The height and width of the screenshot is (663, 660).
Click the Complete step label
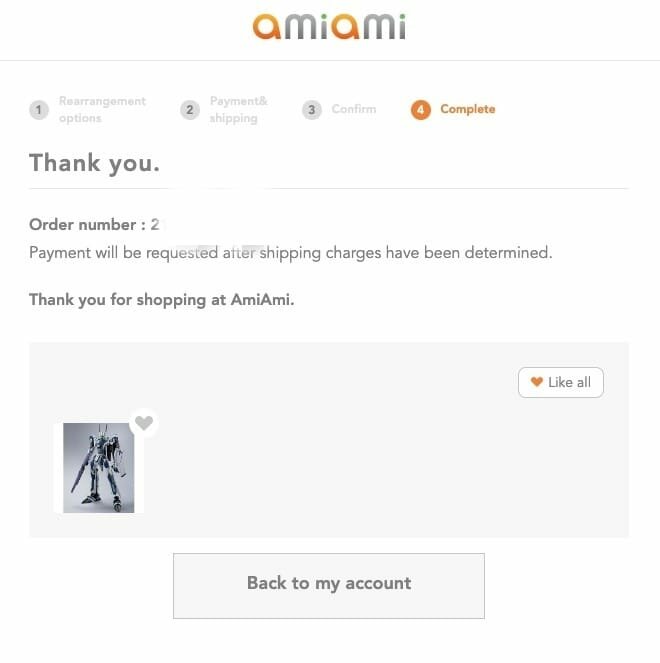click(x=468, y=109)
